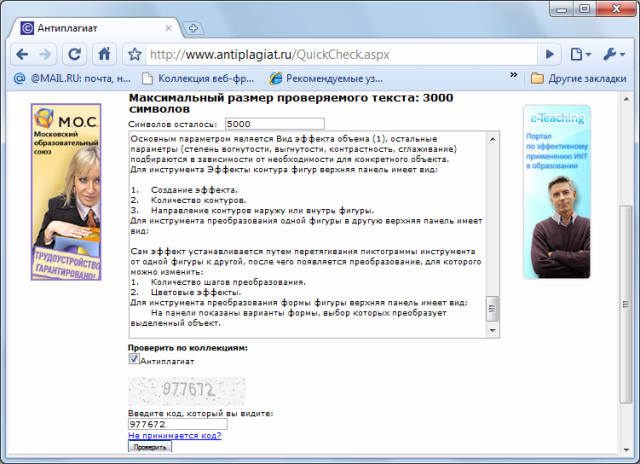Open the e-Teaching advertisement banner
The image size is (640, 464).
(x=557, y=192)
